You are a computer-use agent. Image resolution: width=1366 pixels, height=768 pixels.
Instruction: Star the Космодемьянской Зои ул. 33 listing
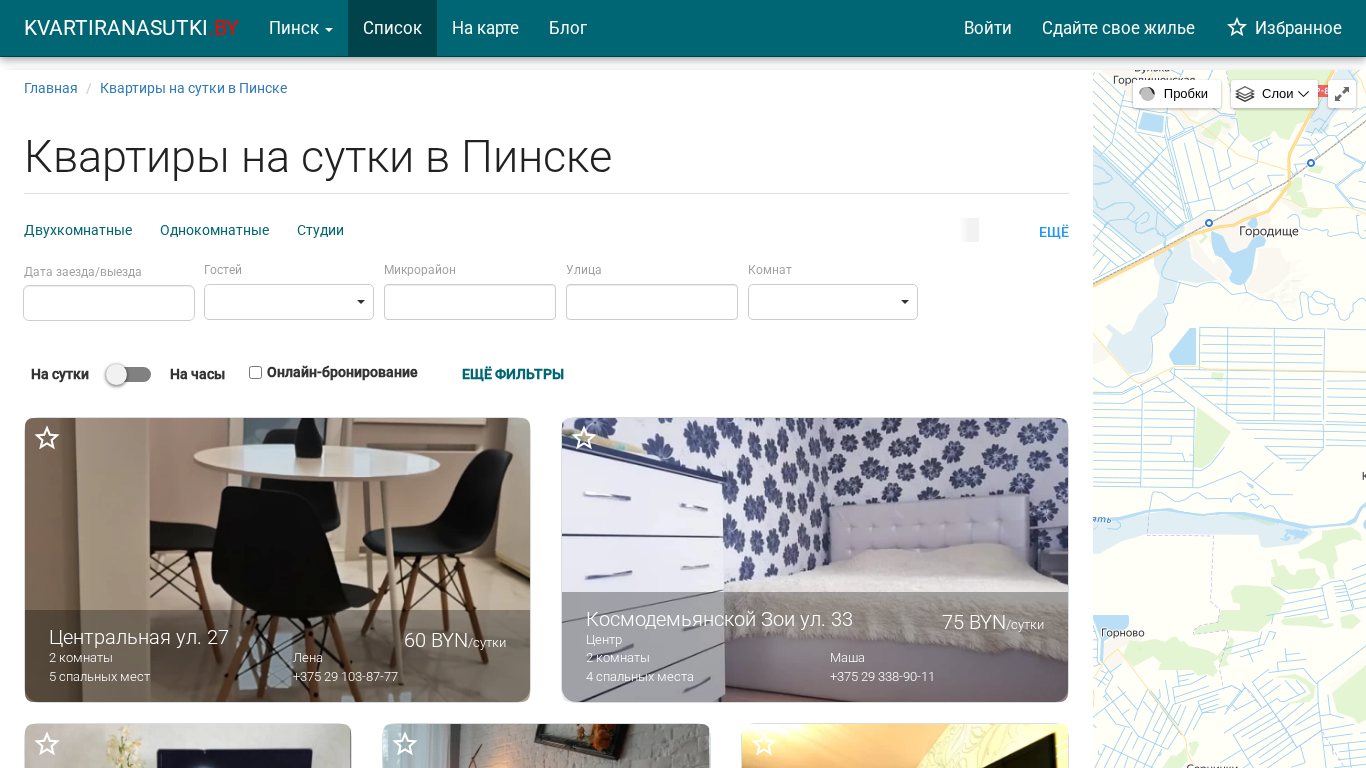point(584,438)
